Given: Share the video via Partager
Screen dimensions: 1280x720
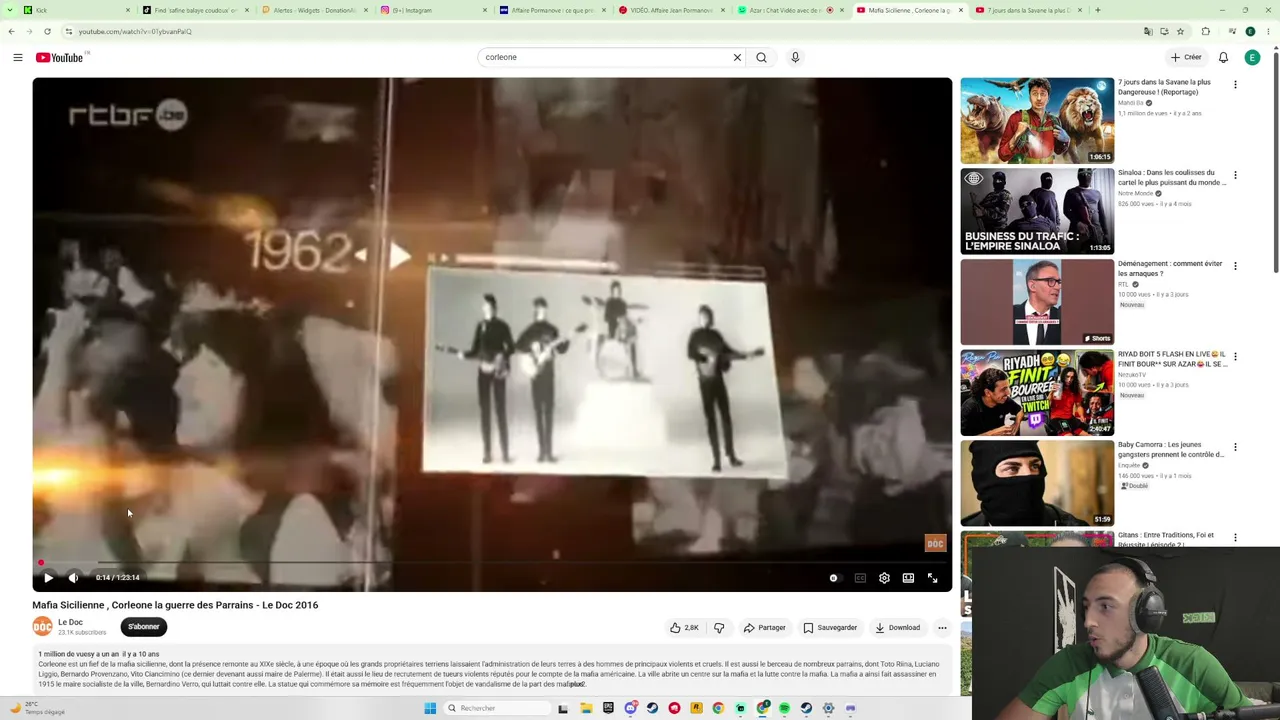Looking at the screenshot, I should coord(765,628).
